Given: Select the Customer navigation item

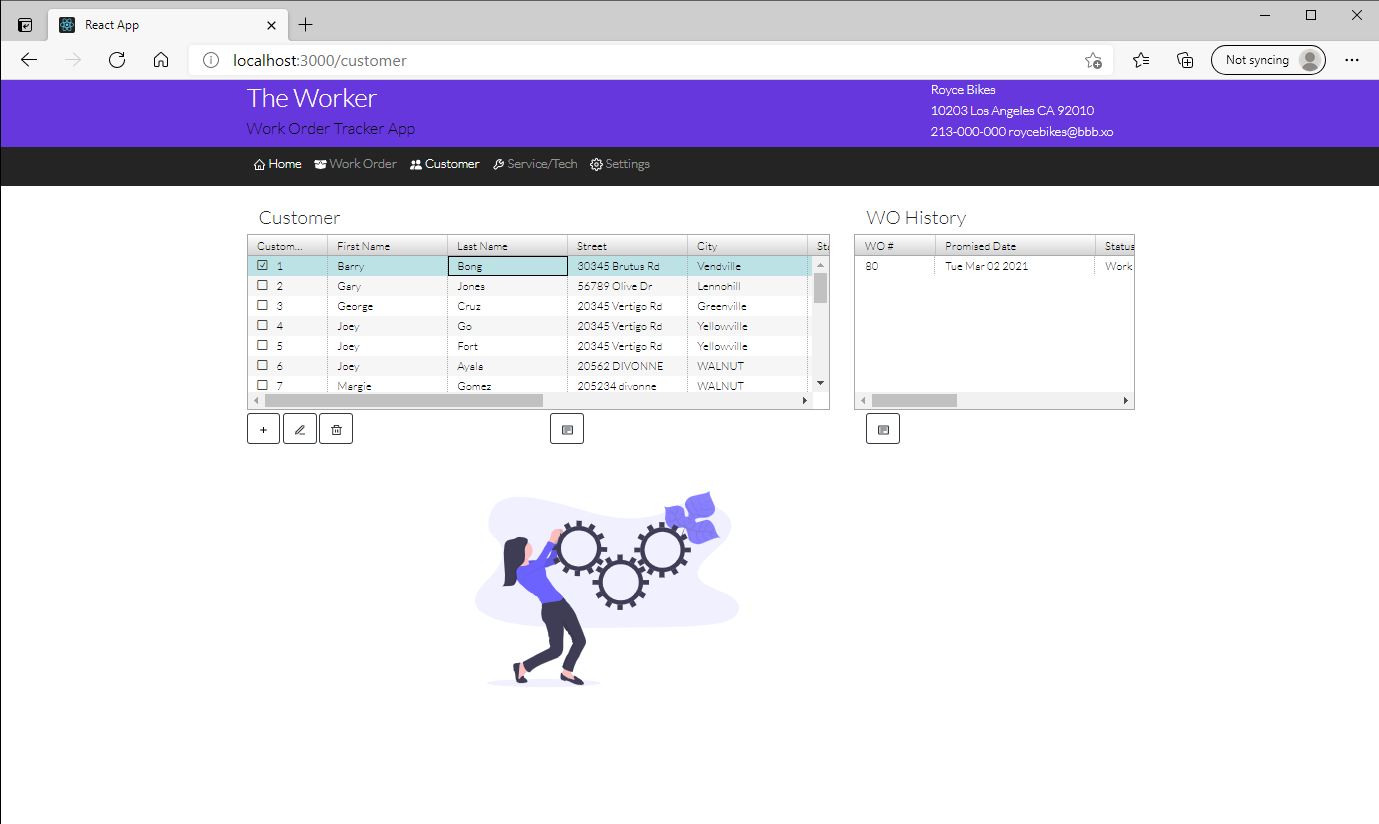Looking at the screenshot, I should 445,164.
